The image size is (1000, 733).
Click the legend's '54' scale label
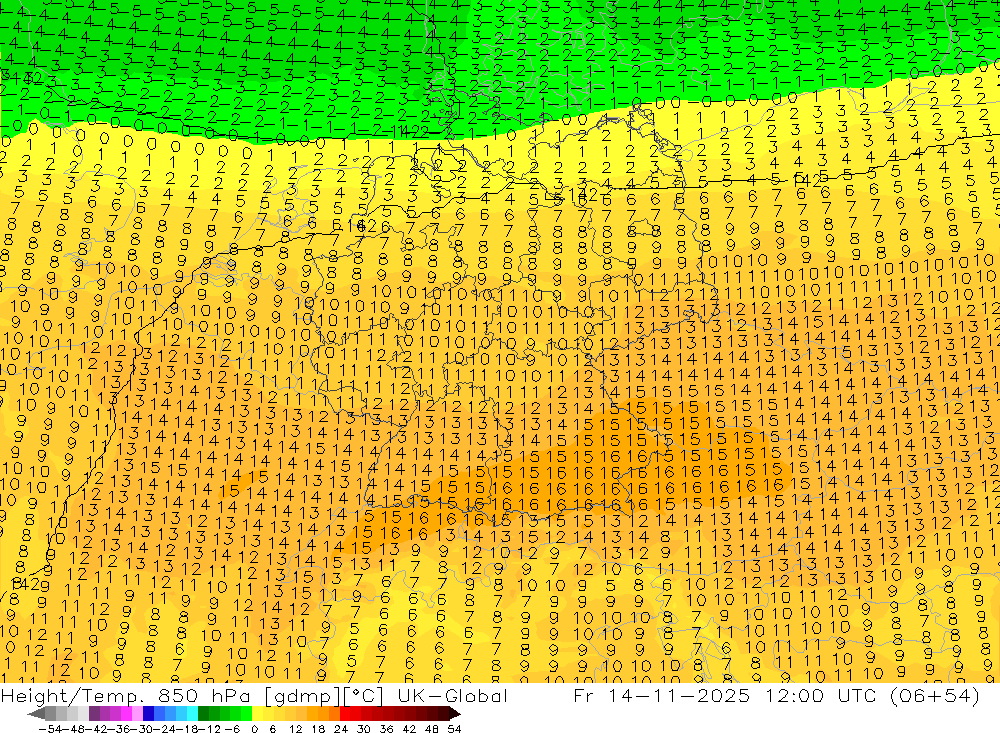(x=454, y=729)
